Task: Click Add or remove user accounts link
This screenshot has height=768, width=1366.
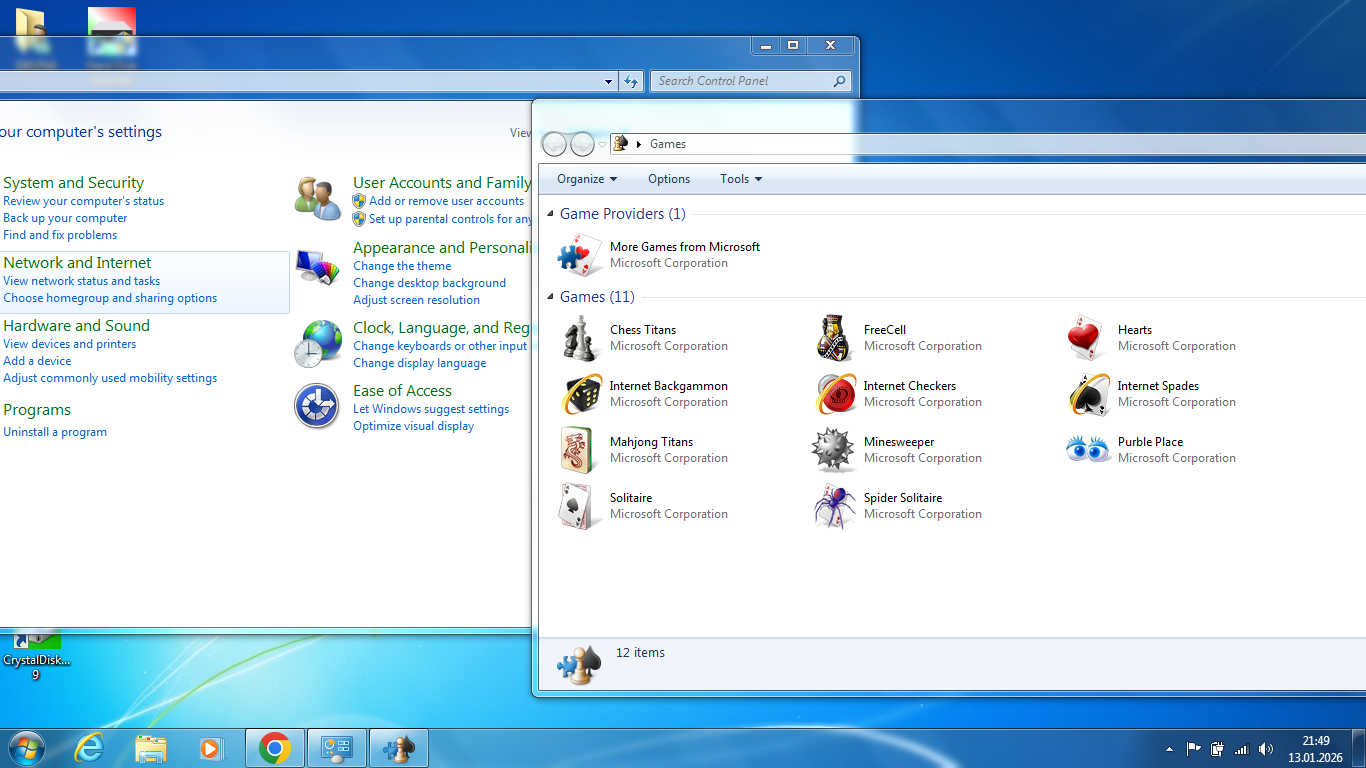Action: [x=446, y=201]
